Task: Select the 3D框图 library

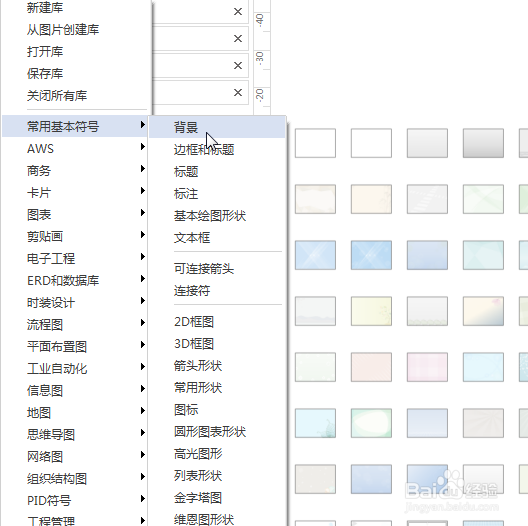Action: tap(218, 344)
